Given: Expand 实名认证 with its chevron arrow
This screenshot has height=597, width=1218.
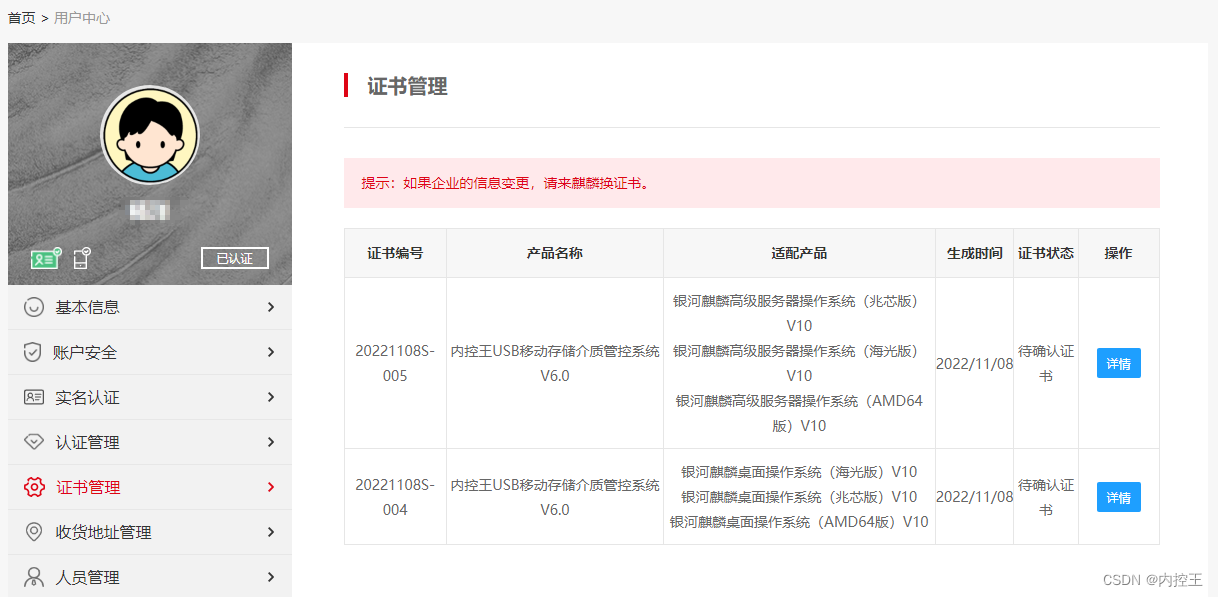Looking at the screenshot, I should 271,397.
